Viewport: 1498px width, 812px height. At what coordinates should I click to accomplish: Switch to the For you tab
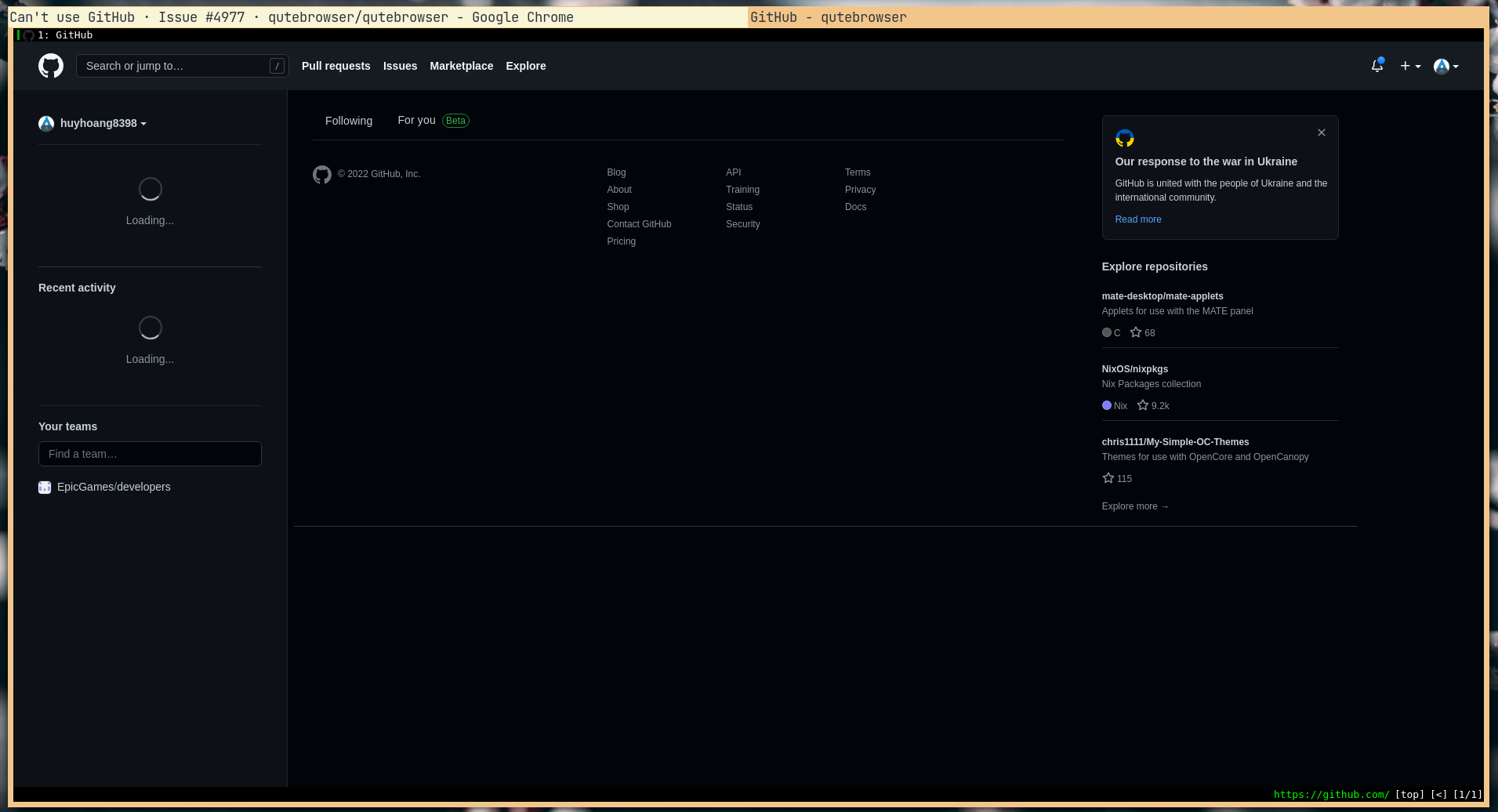pos(416,120)
